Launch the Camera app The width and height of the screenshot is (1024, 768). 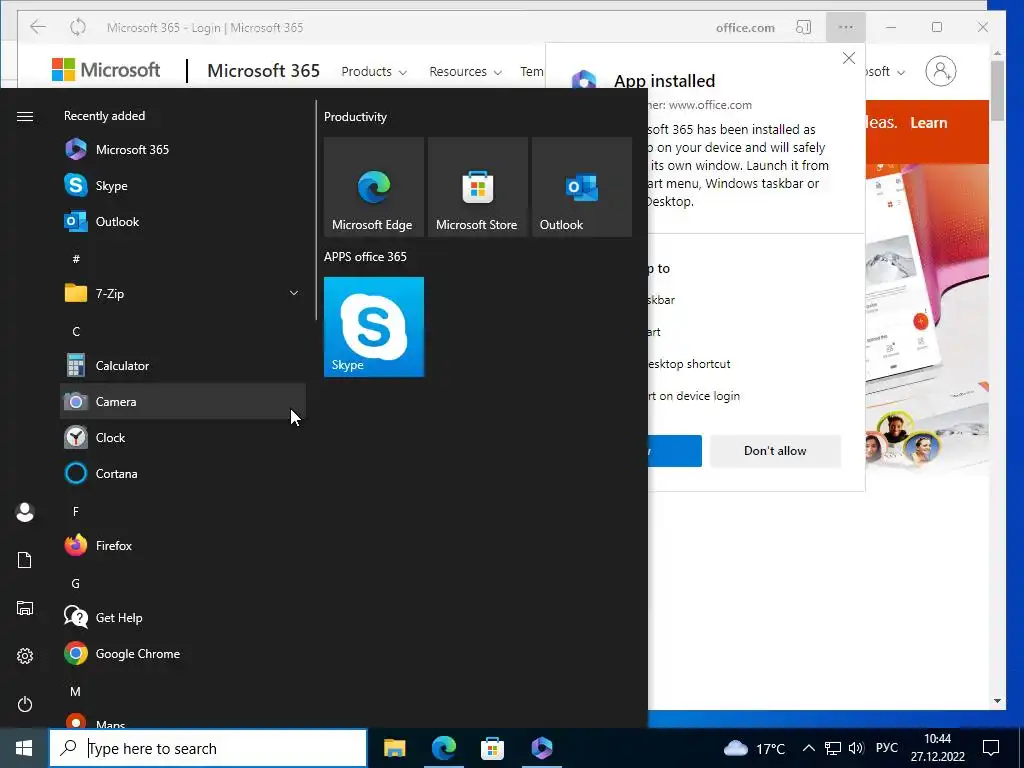[183, 402]
